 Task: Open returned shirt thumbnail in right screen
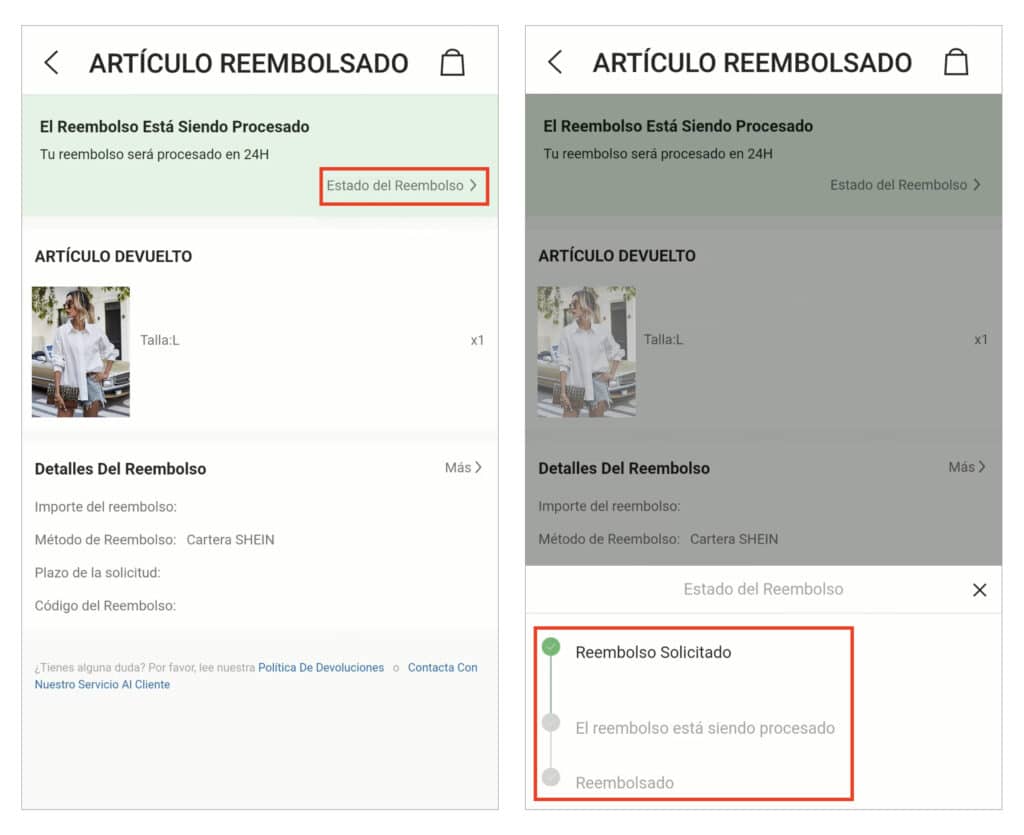(x=586, y=351)
